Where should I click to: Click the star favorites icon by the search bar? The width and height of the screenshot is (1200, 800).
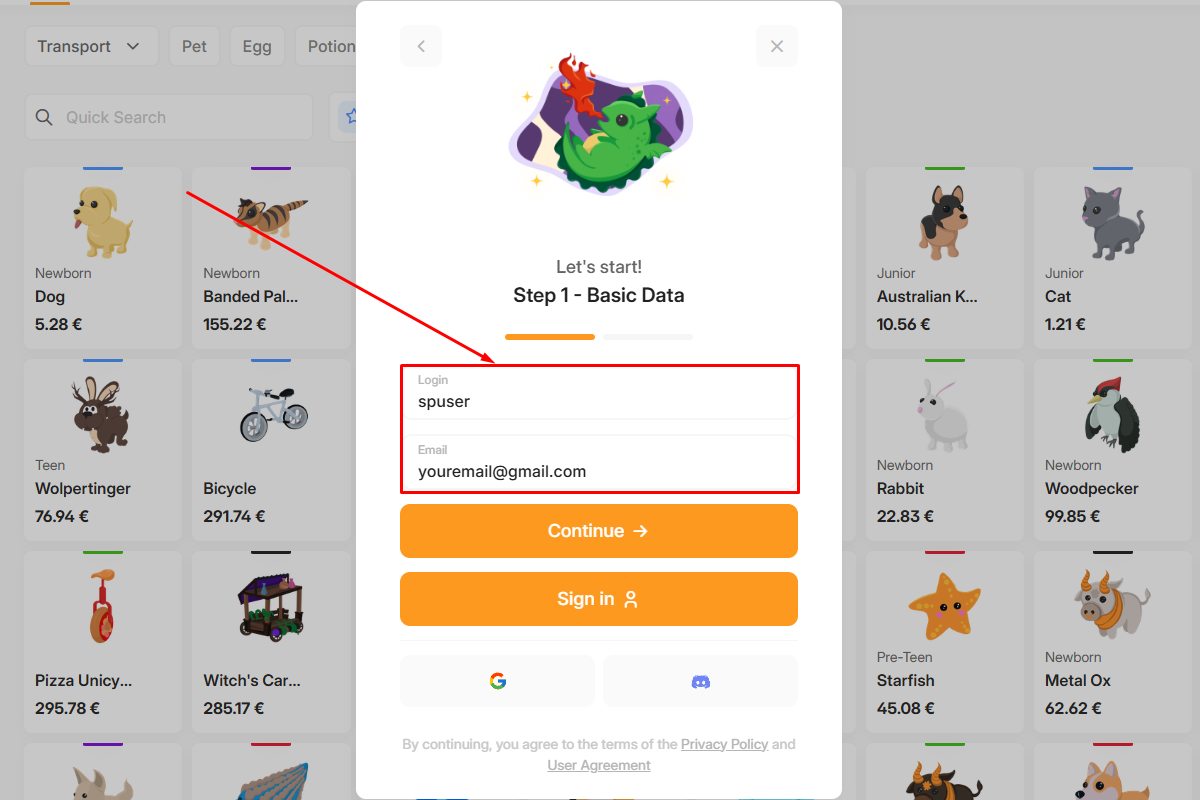point(349,117)
